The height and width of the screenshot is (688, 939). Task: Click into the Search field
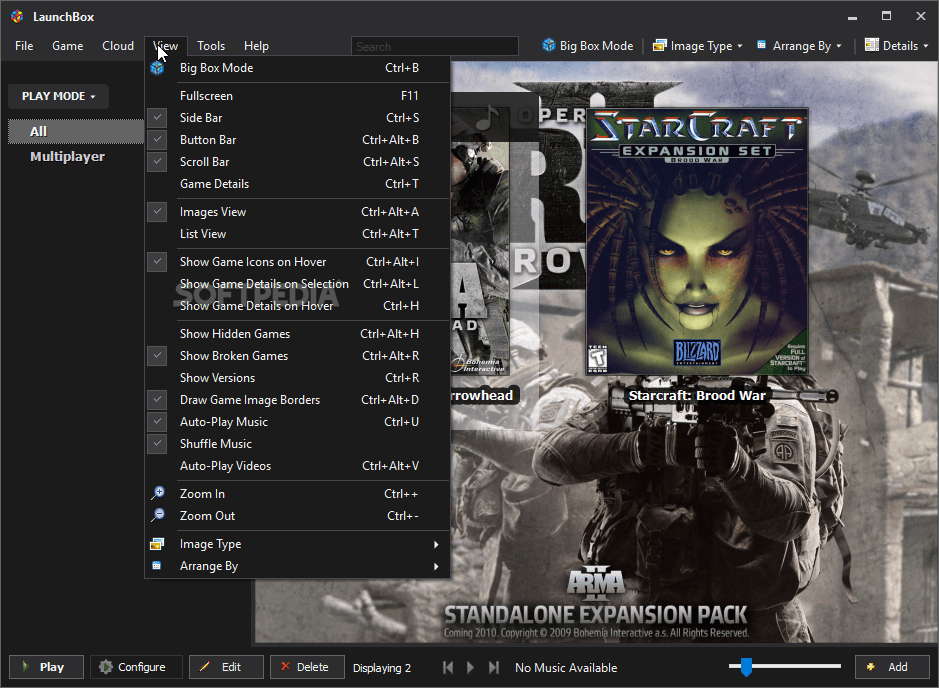click(x=435, y=46)
